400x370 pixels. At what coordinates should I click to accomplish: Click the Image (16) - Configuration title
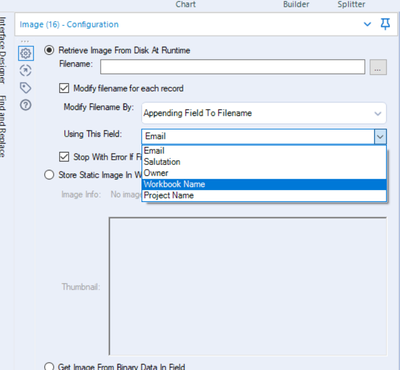(69, 24)
